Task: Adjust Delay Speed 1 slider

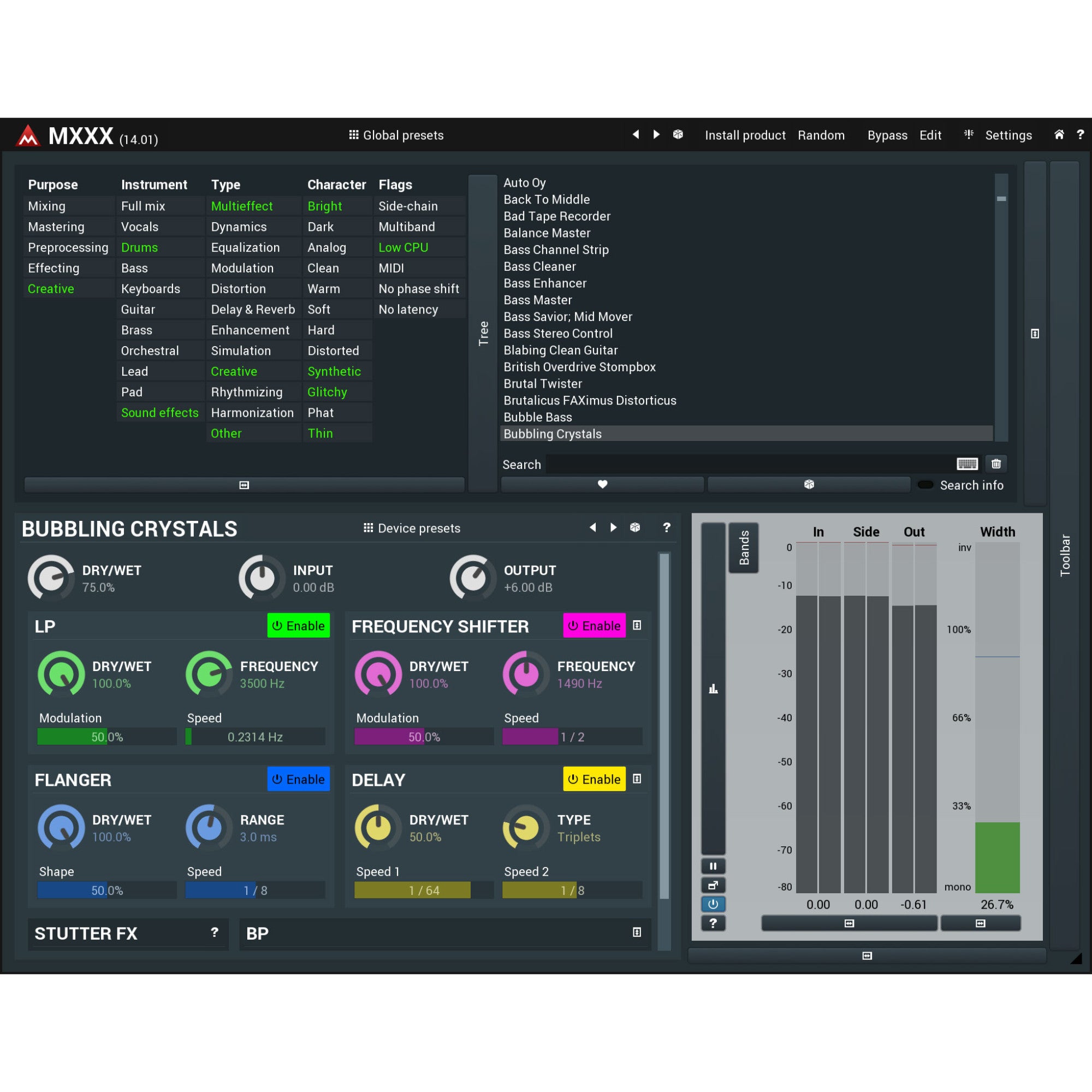Action: [424, 890]
